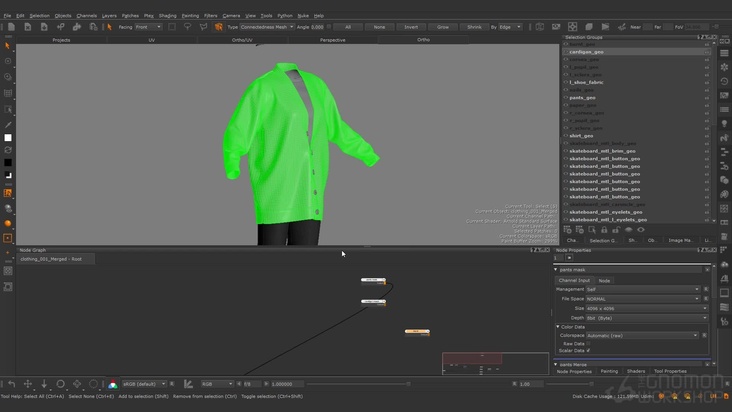Click the eye show-all icon under Selection Groups

click(x=640, y=230)
